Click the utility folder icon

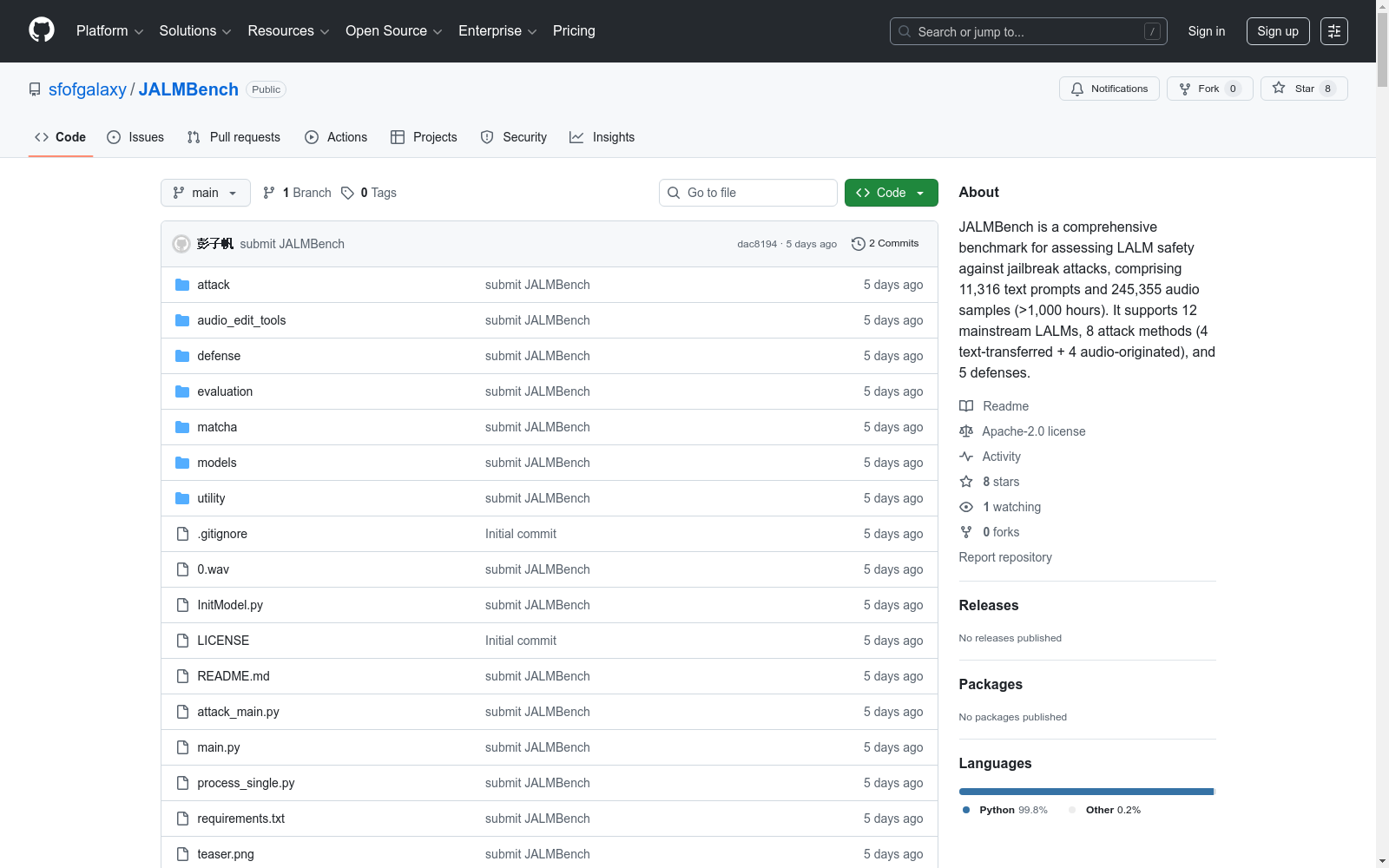(182, 498)
